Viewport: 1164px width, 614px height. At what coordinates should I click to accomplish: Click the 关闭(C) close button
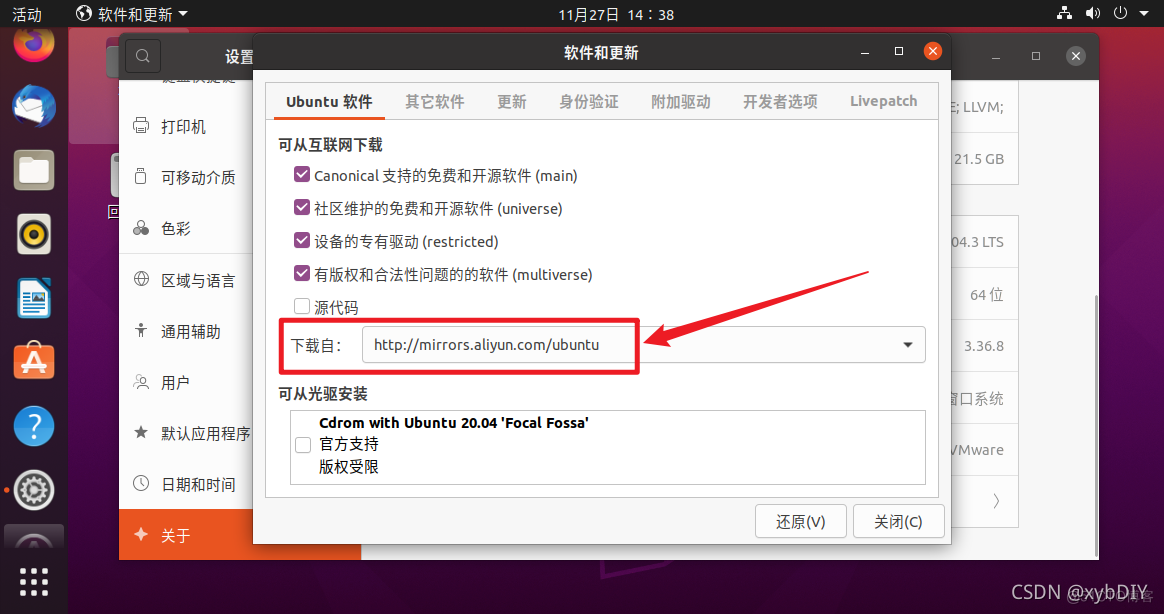click(897, 520)
